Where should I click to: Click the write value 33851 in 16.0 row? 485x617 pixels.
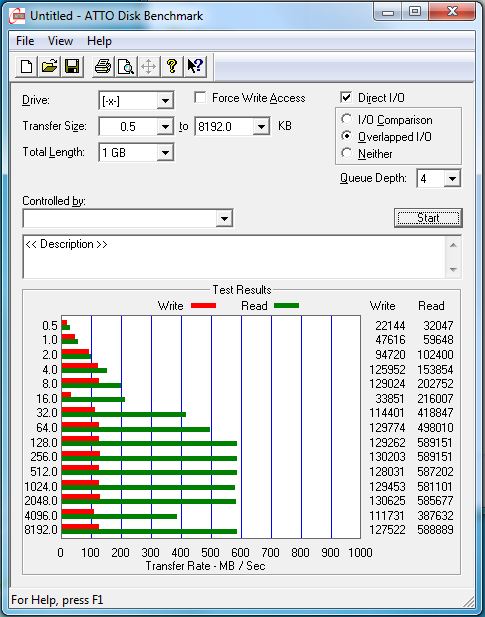point(389,399)
